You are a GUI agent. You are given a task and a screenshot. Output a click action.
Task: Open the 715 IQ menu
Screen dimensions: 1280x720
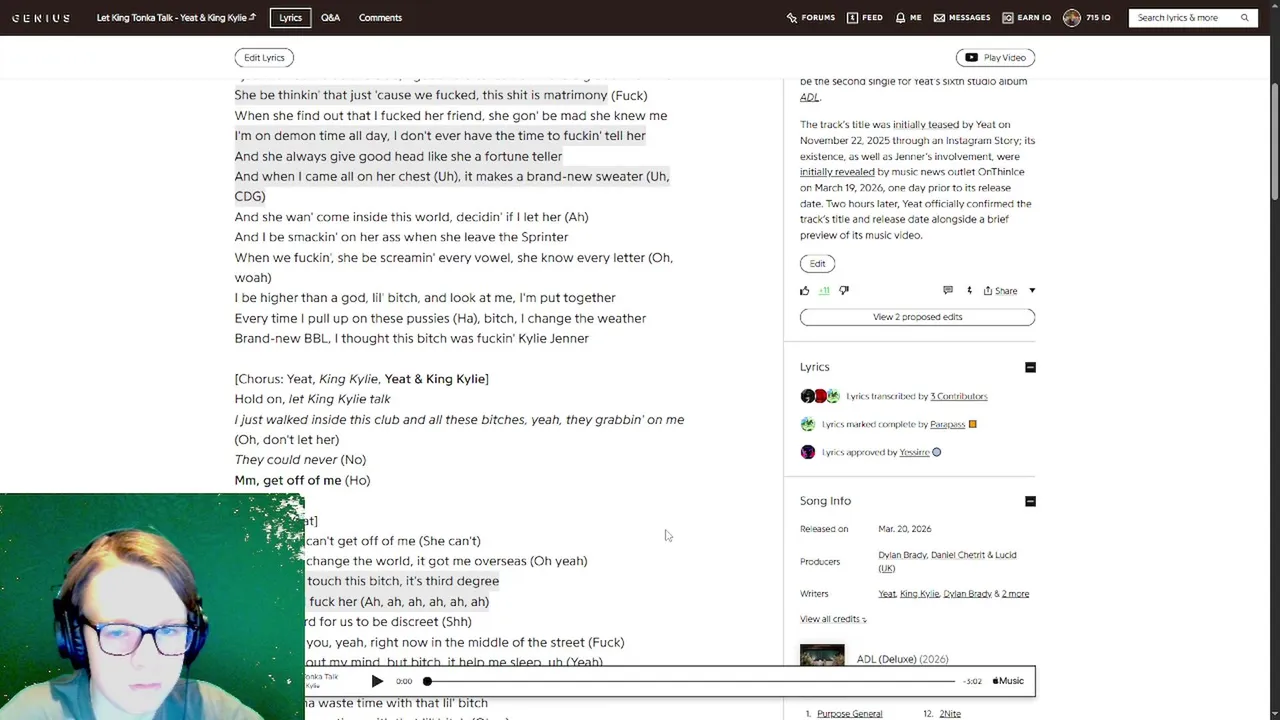(1098, 18)
